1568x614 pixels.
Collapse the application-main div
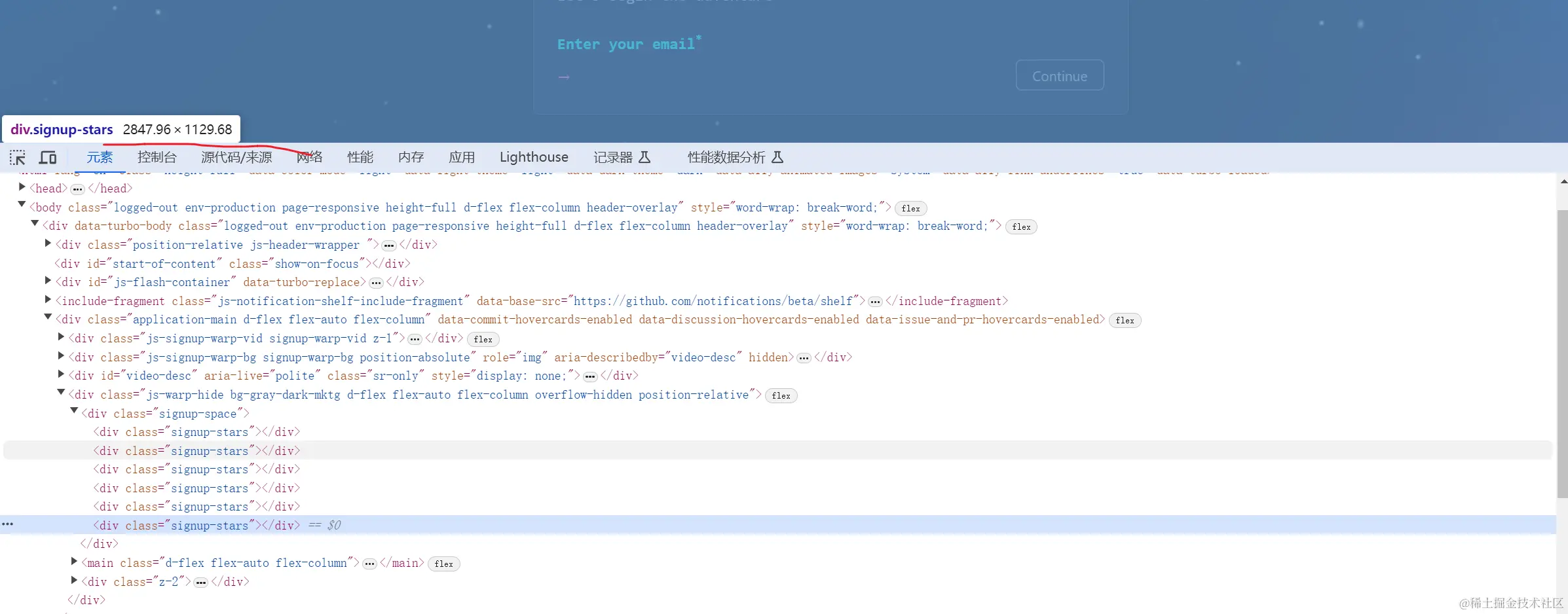click(x=48, y=317)
